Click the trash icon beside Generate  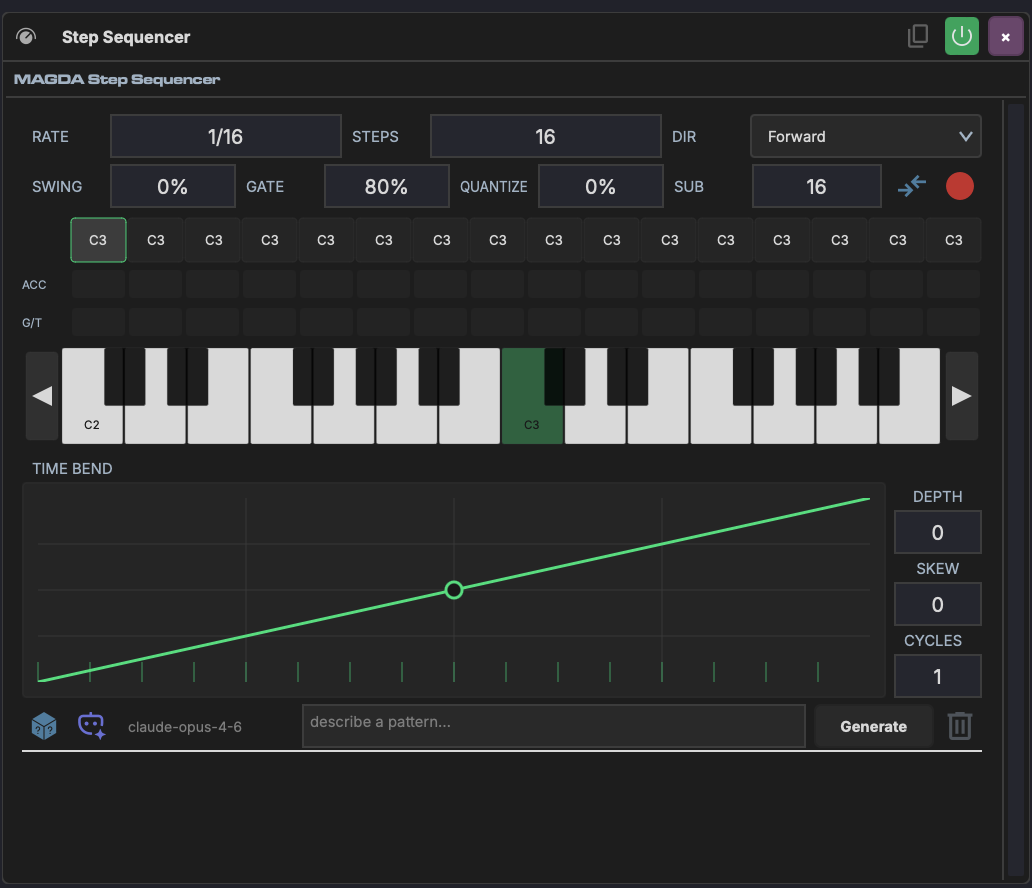point(959,726)
